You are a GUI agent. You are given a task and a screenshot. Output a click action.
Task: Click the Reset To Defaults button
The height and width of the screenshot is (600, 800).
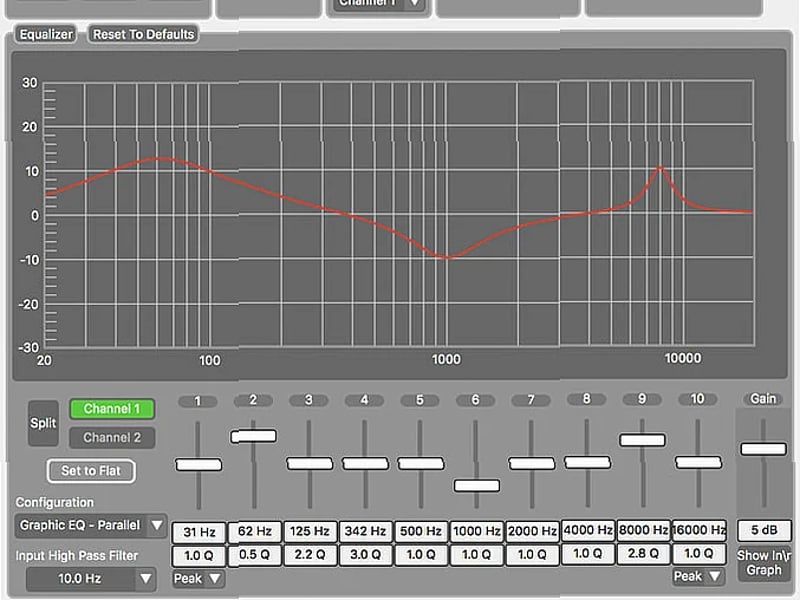pos(140,33)
